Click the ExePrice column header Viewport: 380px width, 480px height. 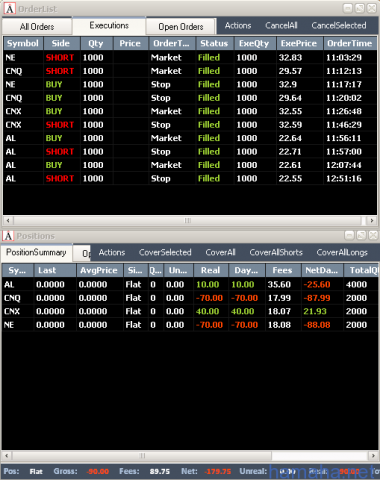coord(299,43)
